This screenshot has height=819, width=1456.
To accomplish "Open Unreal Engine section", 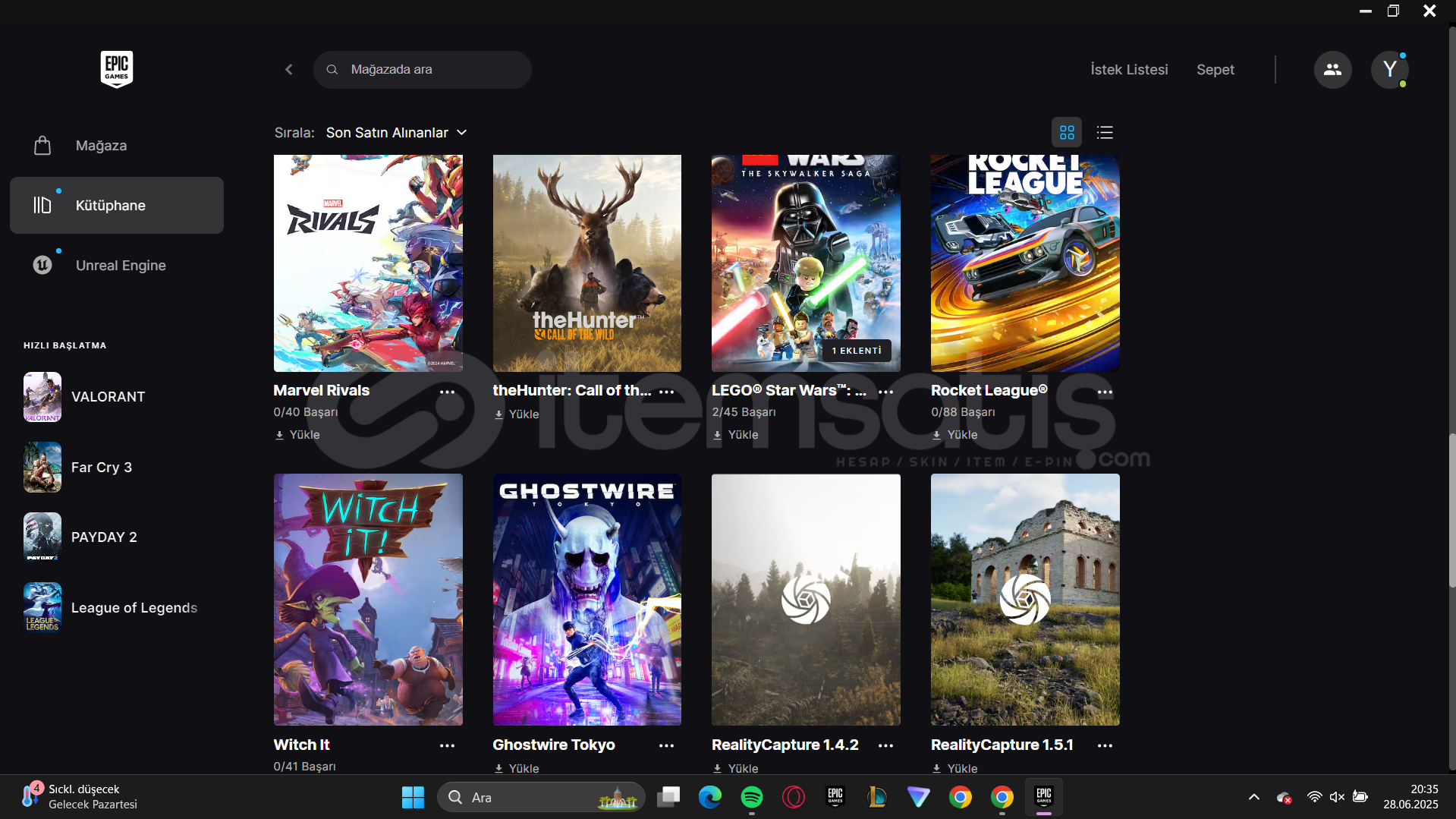I will click(117, 265).
